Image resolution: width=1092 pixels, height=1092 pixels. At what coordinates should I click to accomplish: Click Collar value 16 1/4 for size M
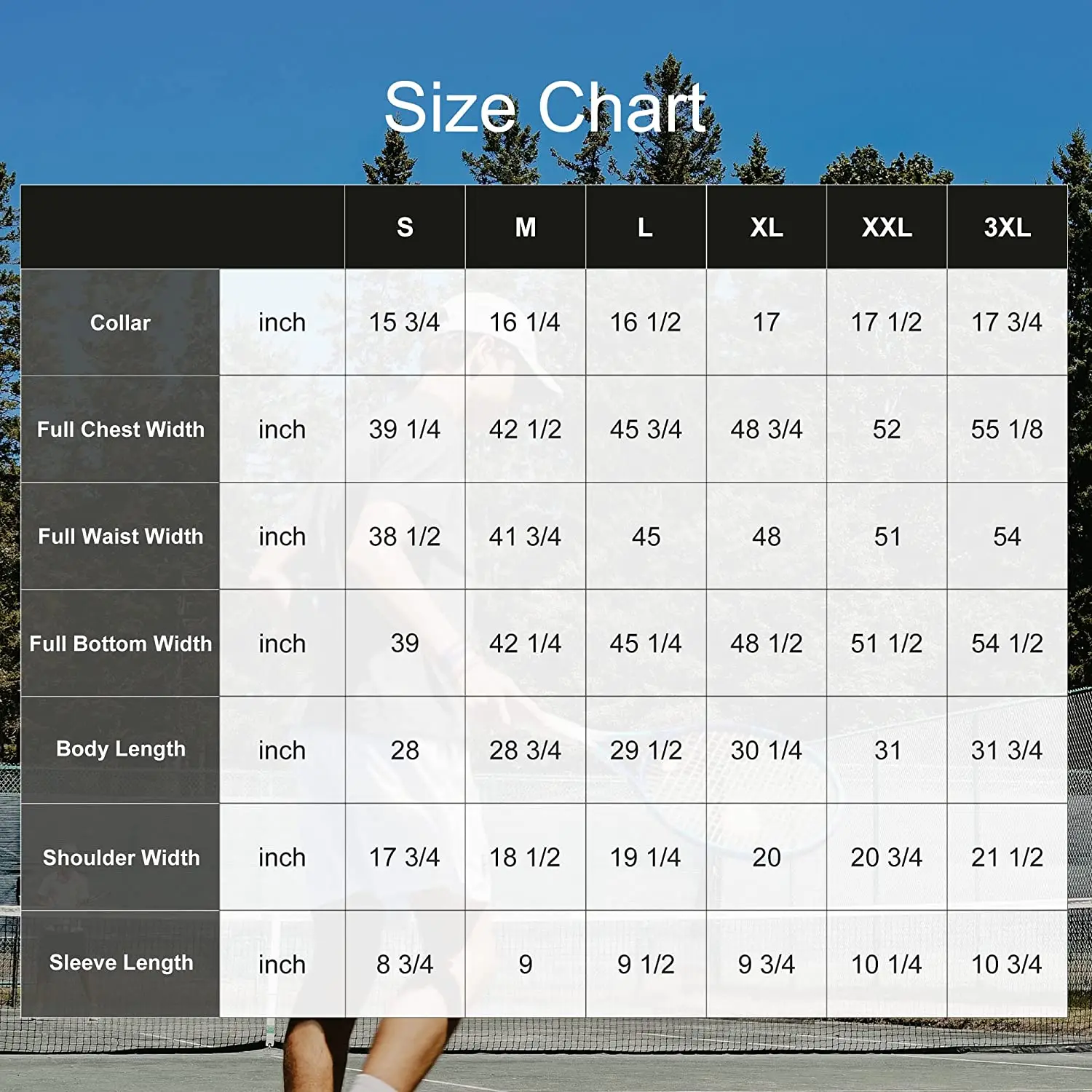coord(525,323)
